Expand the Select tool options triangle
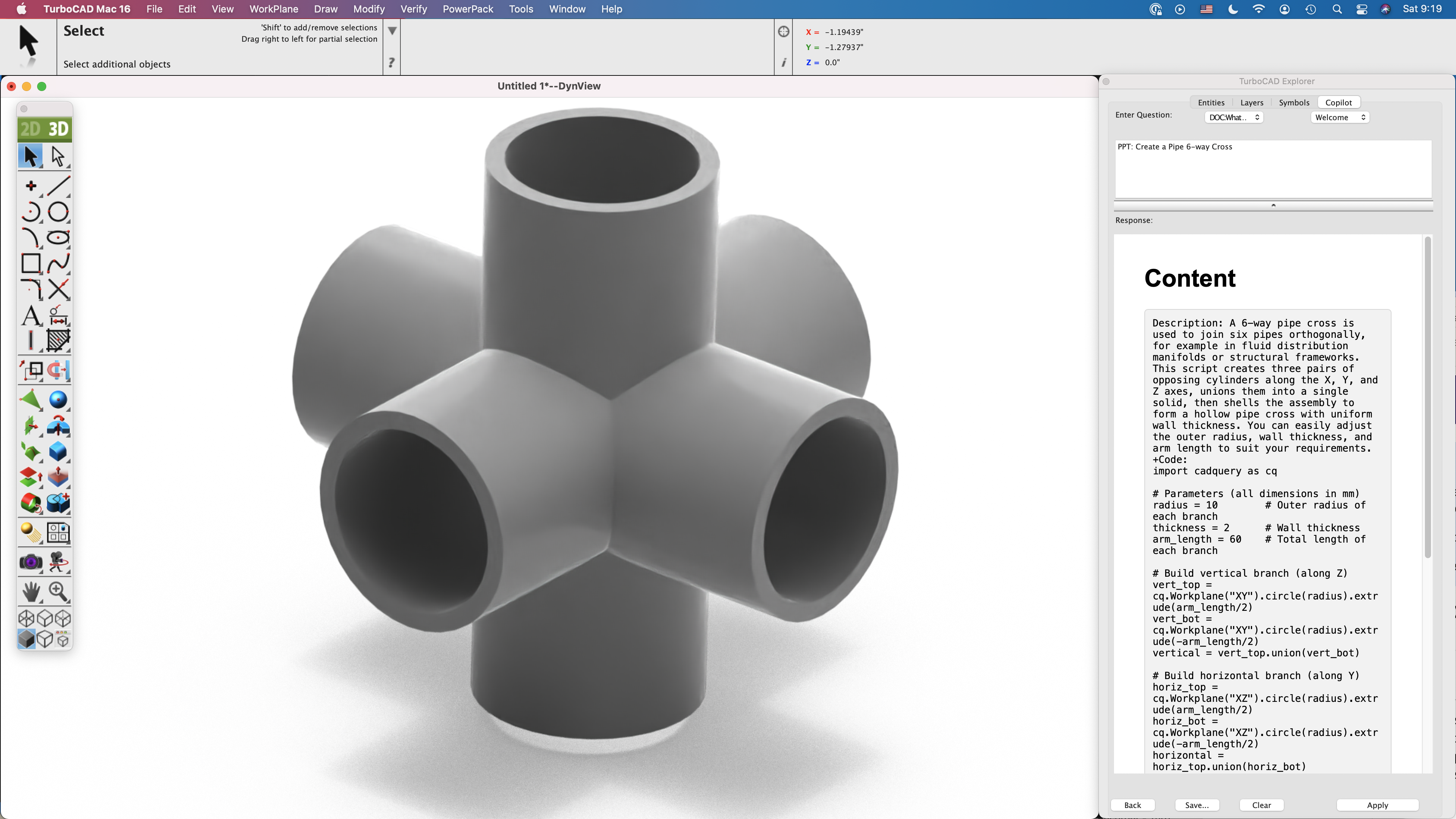Screen dimensions: 1456x819 [x=392, y=31]
